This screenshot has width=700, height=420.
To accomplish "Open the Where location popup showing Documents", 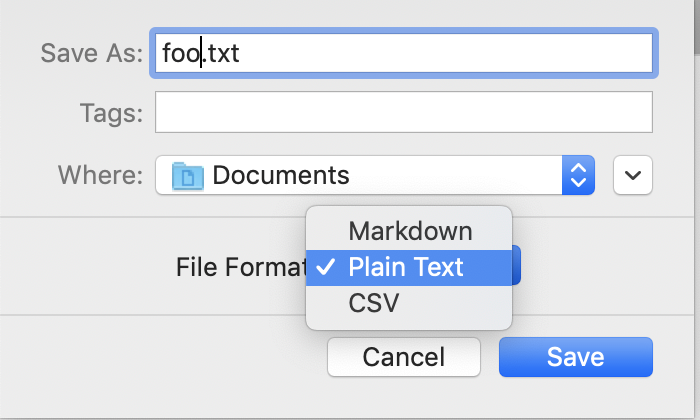I will [x=375, y=175].
